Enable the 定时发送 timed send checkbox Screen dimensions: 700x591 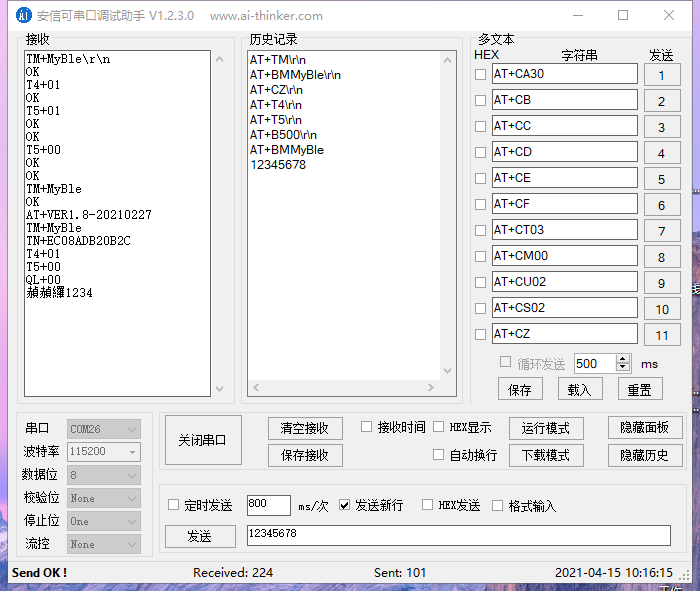(173, 505)
